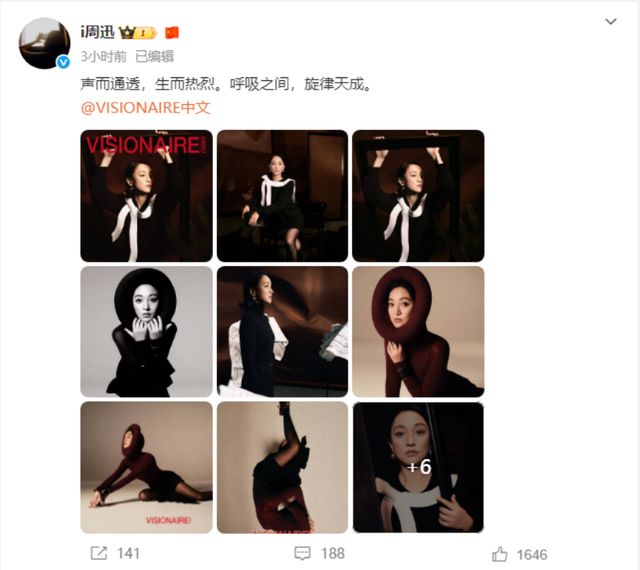Open the upside-down leg pose photo

pyautogui.click(x=282, y=468)
